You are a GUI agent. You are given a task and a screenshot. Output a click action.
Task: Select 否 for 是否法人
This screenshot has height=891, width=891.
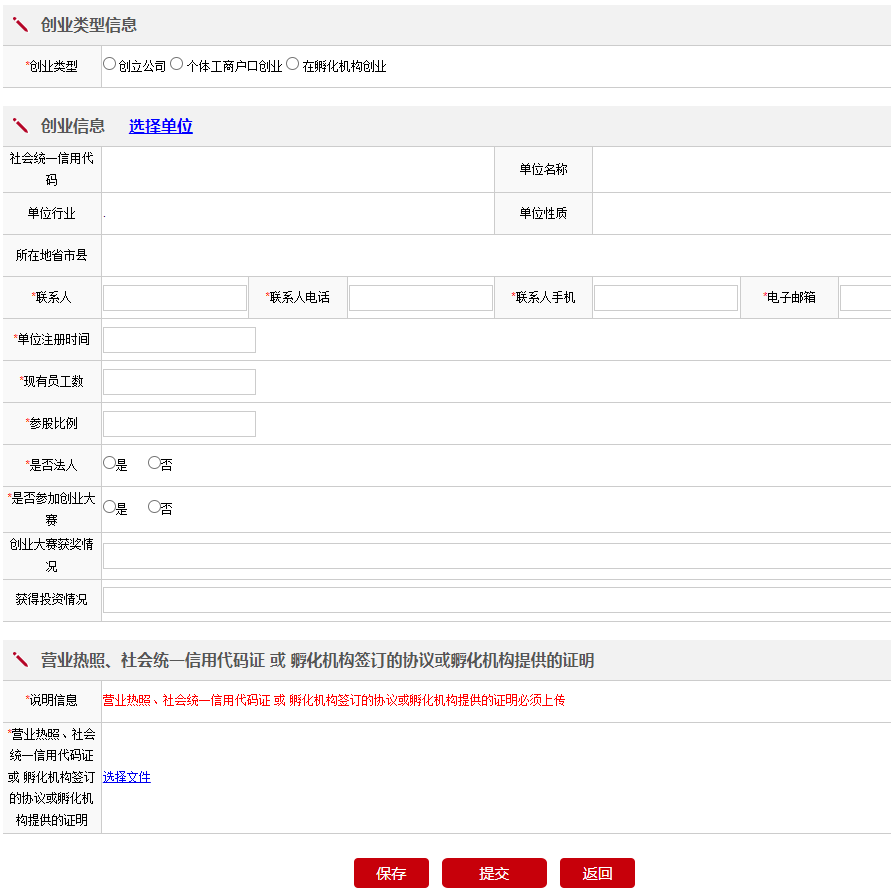(x=154, y=463)
